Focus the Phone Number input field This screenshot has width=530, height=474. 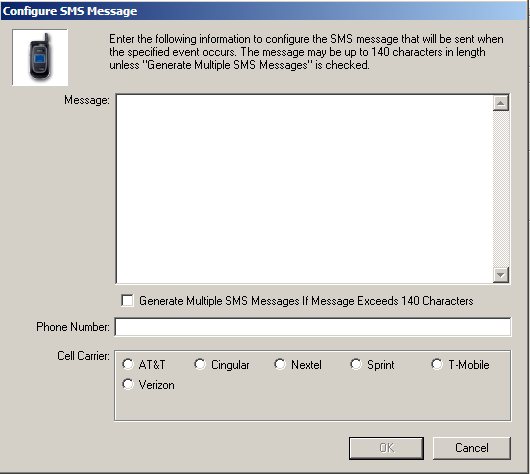[x=313, y=327]
